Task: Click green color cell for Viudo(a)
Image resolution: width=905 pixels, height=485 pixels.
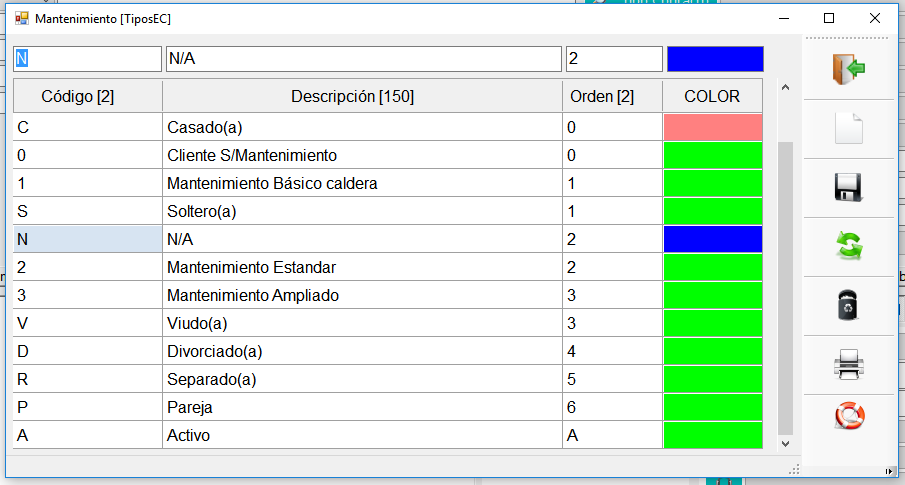Action: point(713,323)
